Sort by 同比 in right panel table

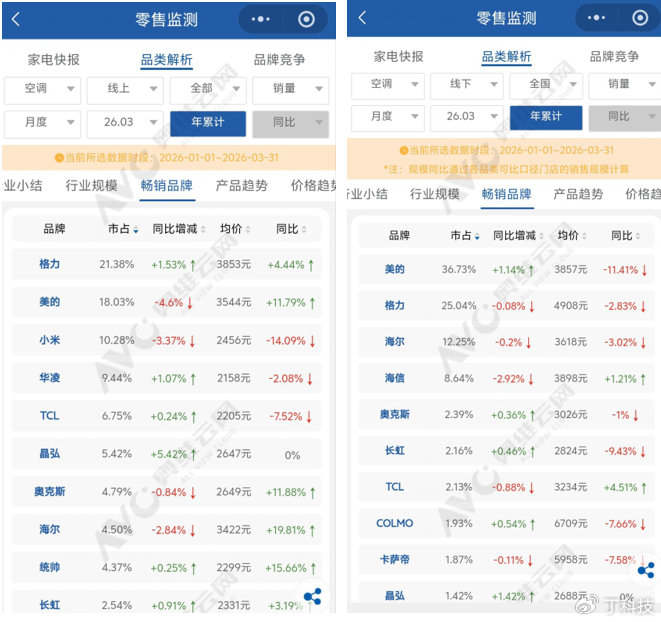pos(626,235)
